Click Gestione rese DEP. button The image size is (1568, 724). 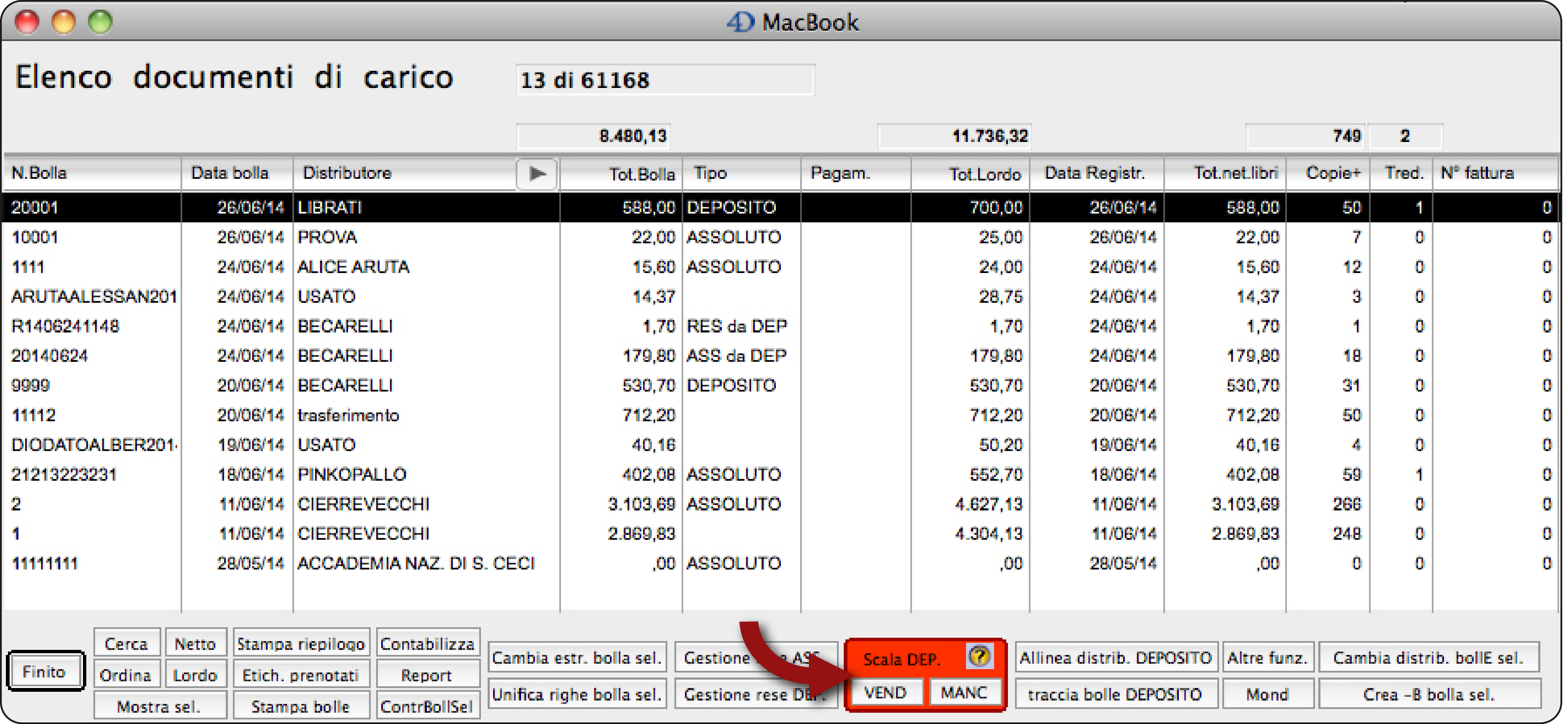[756, 694]
